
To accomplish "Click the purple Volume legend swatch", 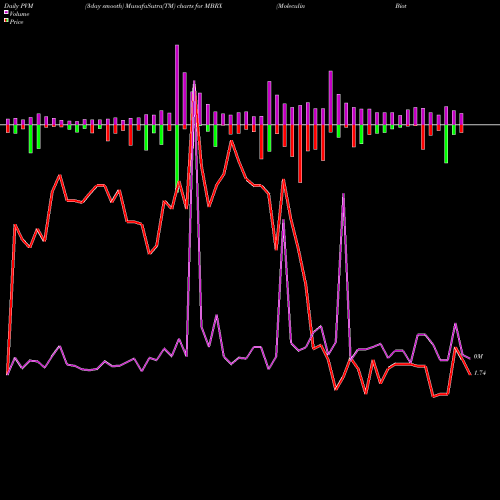I will click(6, 13).
